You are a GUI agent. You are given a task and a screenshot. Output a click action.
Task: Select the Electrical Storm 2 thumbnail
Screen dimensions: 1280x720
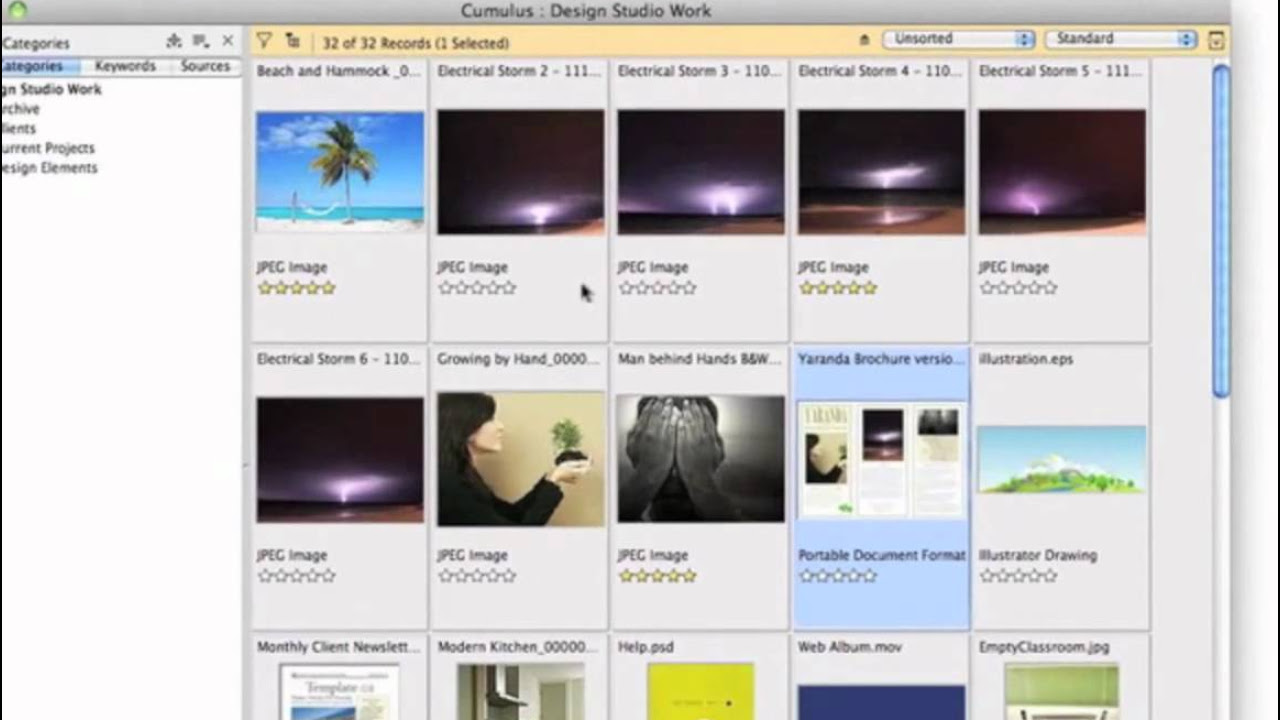520,172
